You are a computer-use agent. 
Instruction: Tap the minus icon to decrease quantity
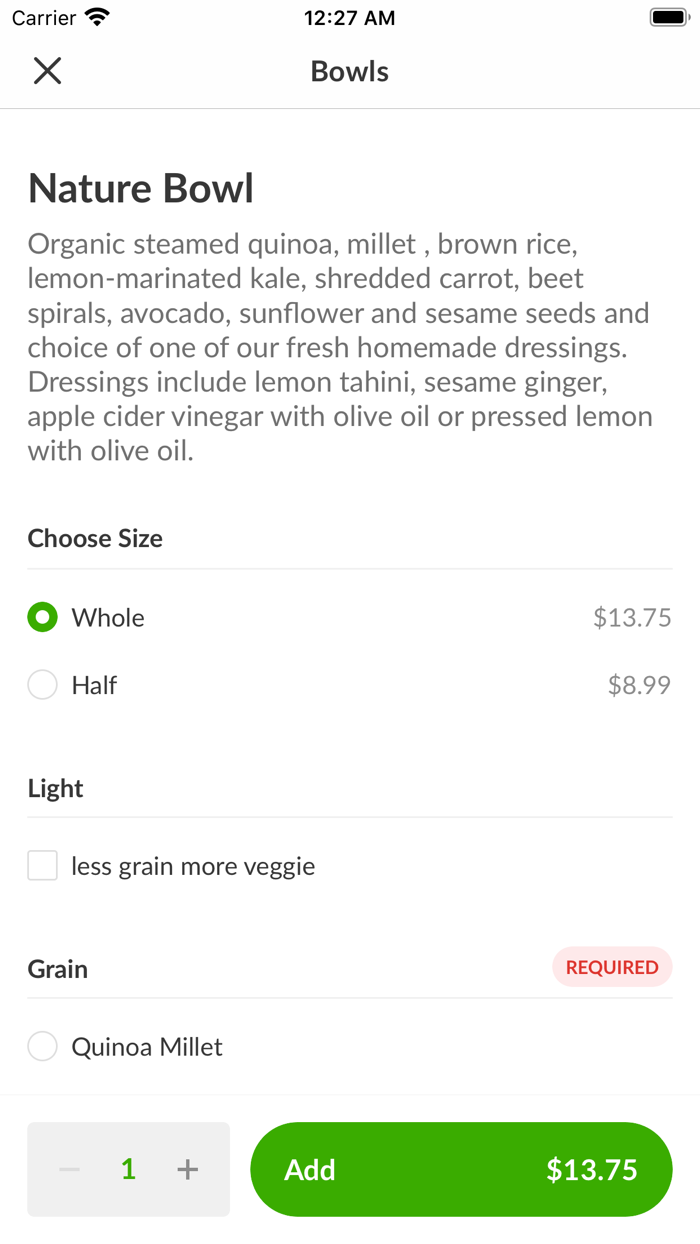pos(68,1168)
